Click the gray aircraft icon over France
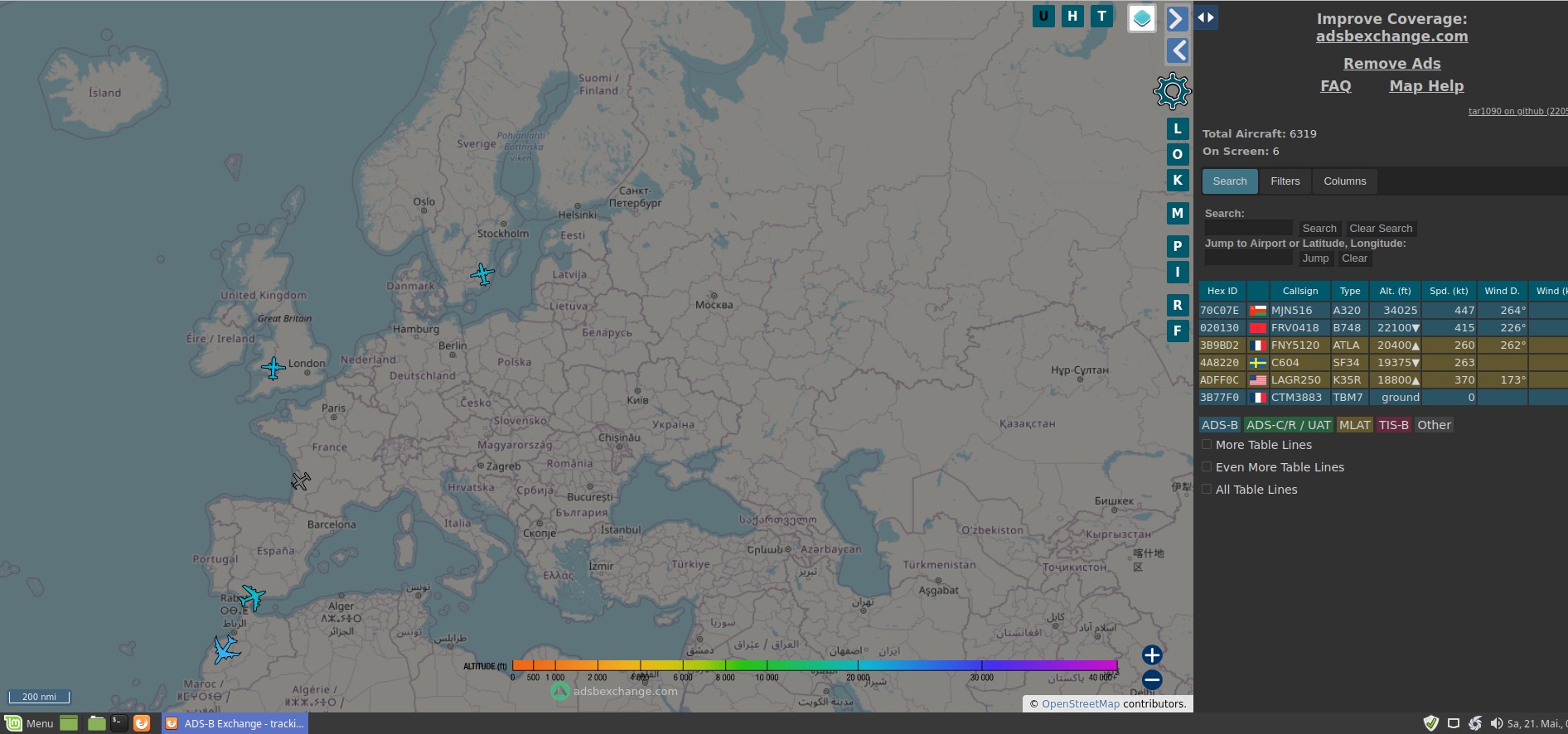1568x734 pixels. click(x=300, y=480)
